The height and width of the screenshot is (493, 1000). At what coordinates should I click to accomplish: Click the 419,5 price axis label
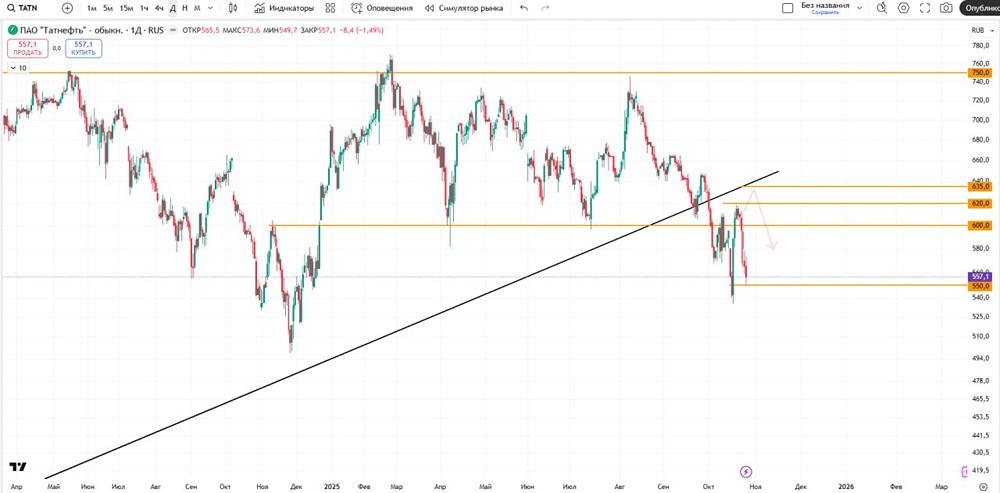pyautogui.click(x=980, y=470)
